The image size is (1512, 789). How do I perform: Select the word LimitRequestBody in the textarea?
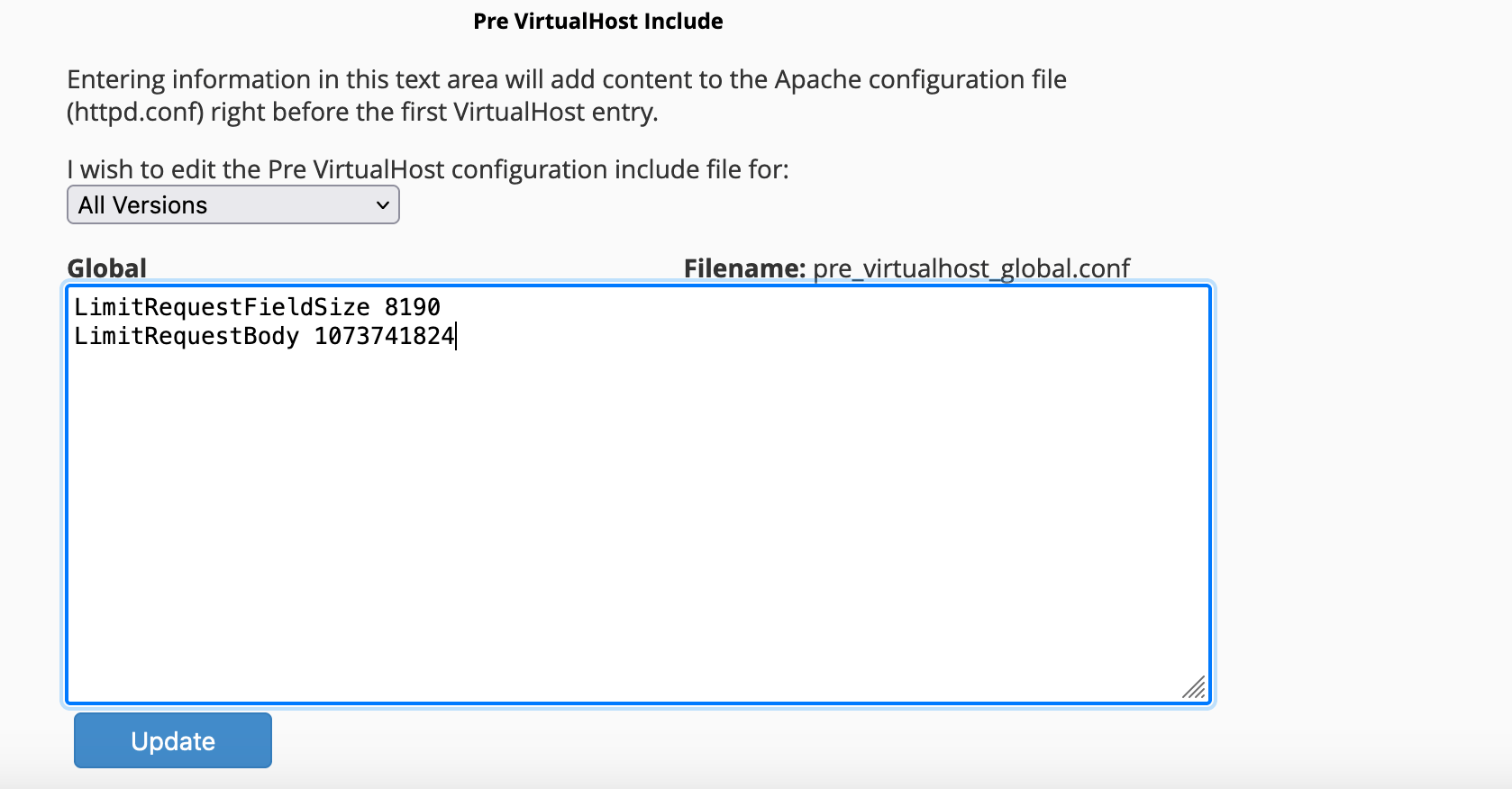click(187, 336)
